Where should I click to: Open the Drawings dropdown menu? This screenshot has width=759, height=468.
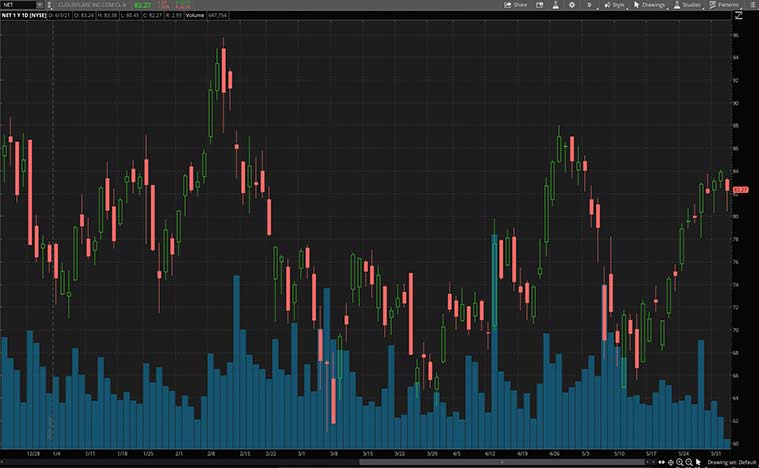(x=649, y=5)
